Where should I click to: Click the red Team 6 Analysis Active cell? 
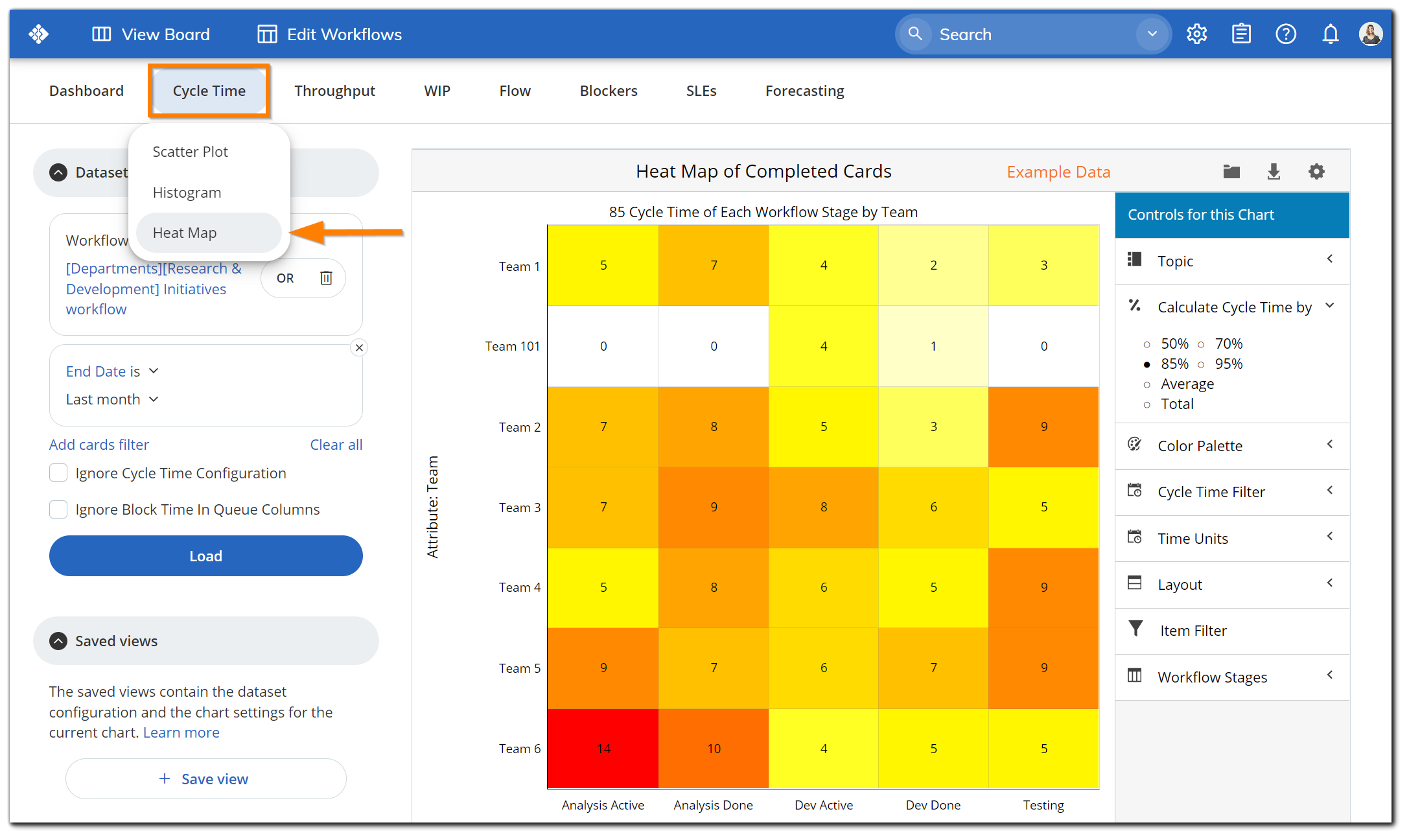coord(603,749)
